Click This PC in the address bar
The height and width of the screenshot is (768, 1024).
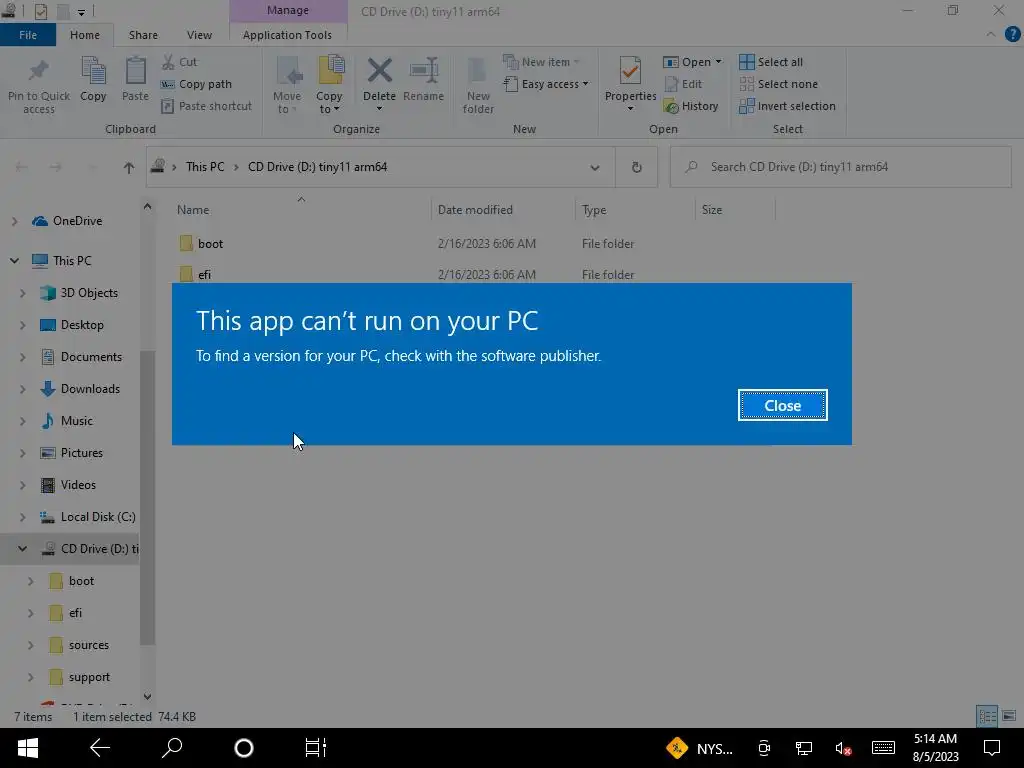tap(205, 167)
